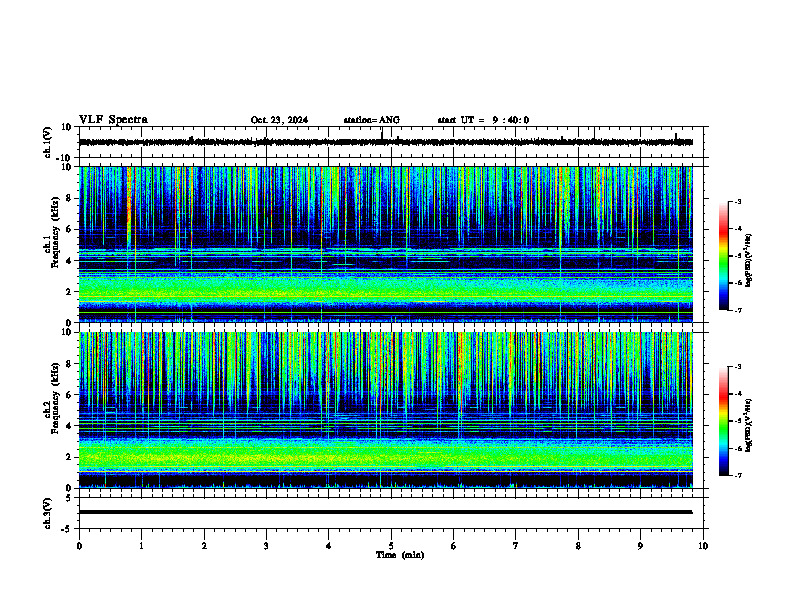The height and width of the screenshot is (612, 792).
Task: Click the date 'Oct. 23, 2024'
Action: [279, 120]
